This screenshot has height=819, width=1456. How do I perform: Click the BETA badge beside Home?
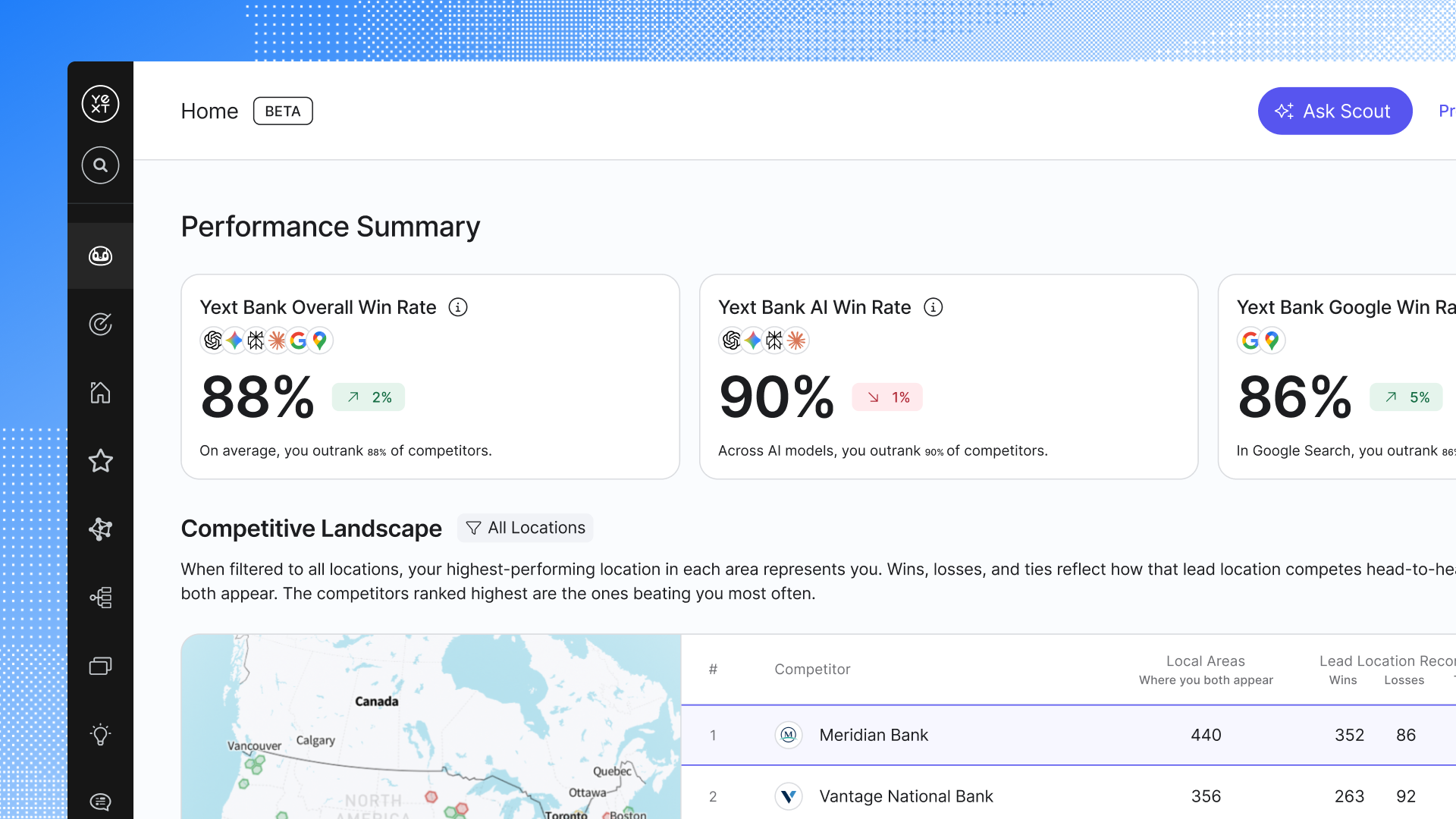click(x=283, y=111)
